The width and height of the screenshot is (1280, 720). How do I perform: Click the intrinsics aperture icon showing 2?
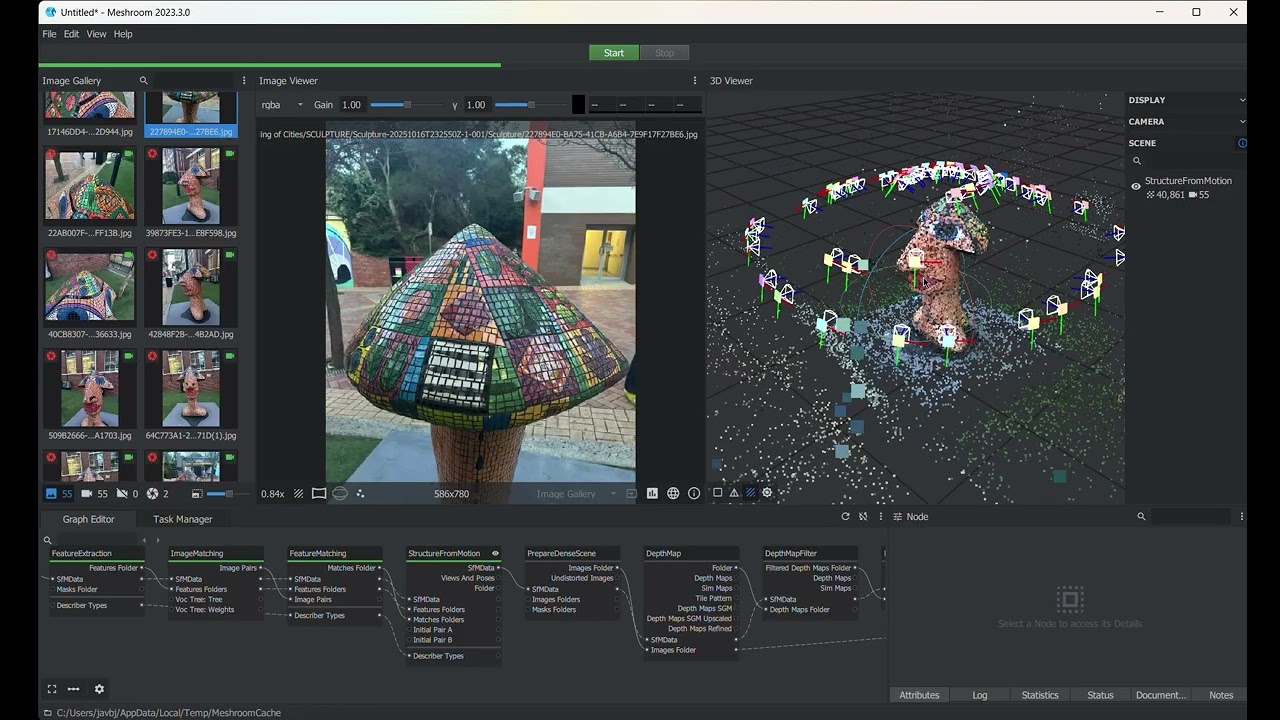152,494
